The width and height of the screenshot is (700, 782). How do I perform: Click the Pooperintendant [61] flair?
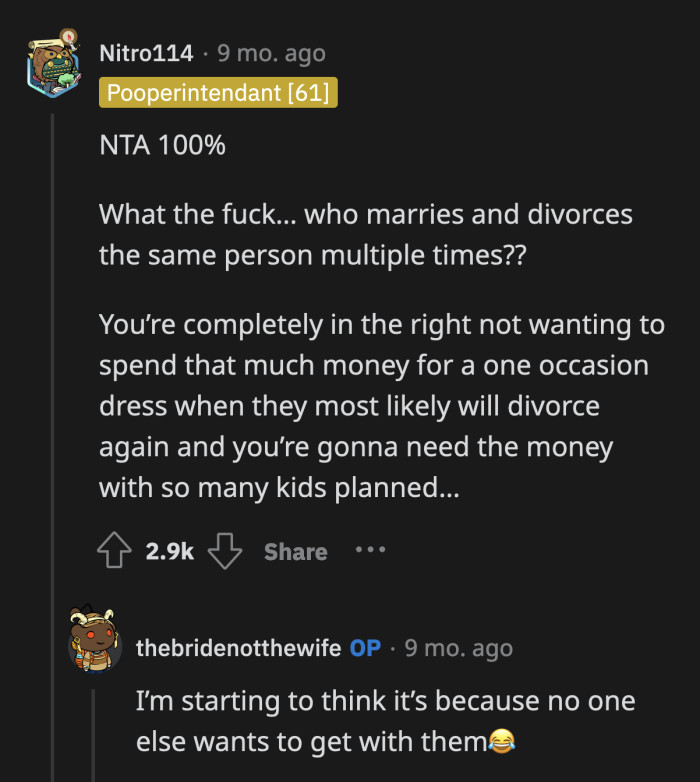pyautogui.click(x=219, y=94)
